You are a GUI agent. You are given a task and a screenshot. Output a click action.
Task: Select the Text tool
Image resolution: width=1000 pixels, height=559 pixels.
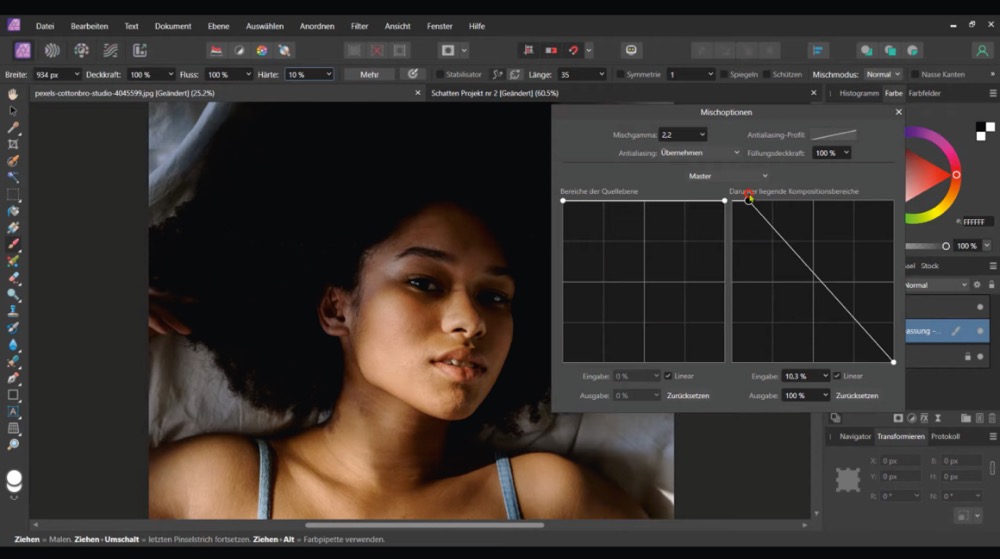13,411
